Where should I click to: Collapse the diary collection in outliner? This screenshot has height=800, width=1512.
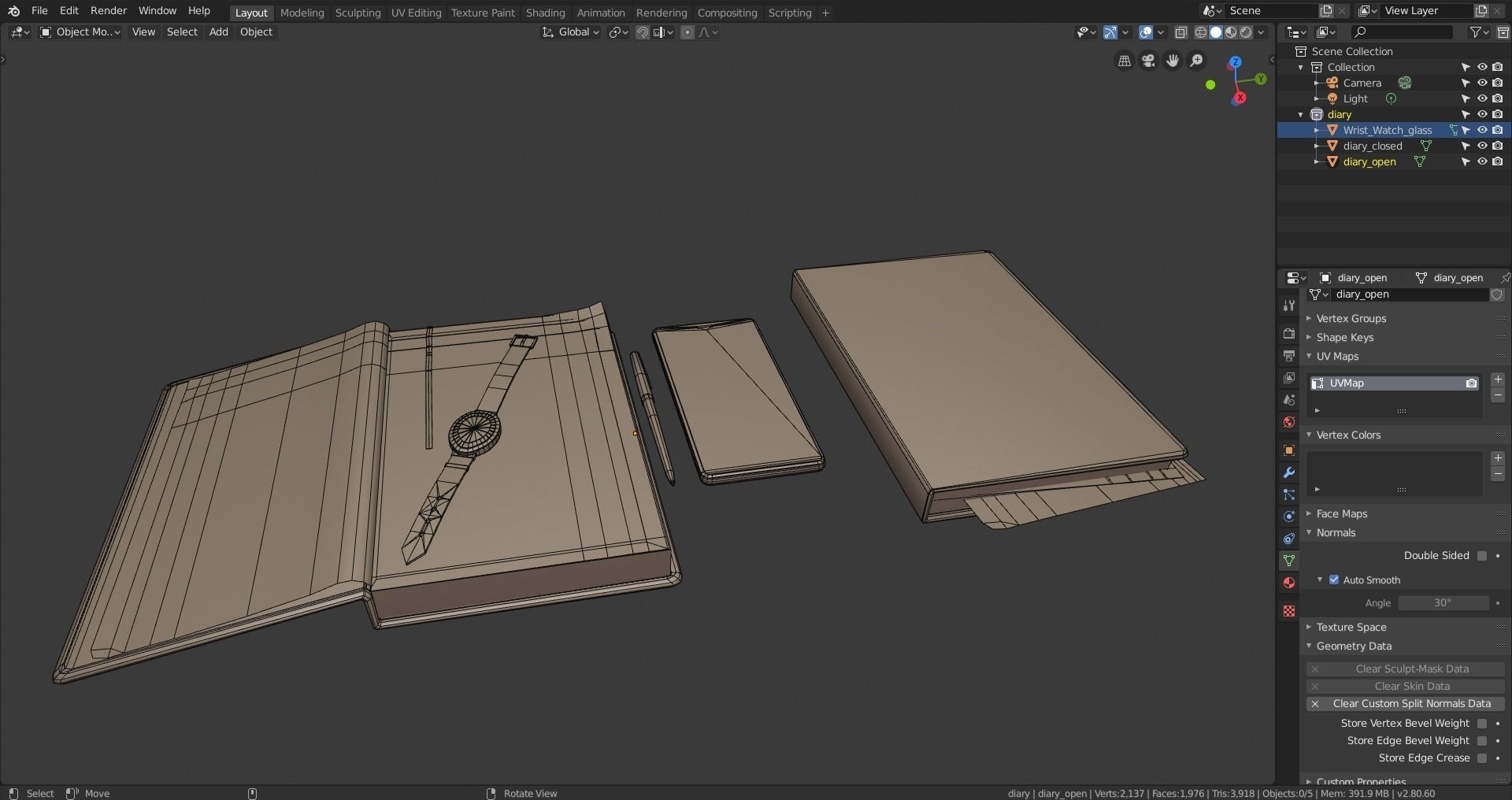pyautogui.click(x=1301, y=114)
